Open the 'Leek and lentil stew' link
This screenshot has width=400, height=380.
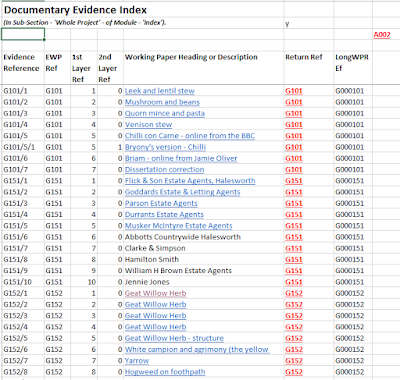pyautogui.click(x=160, y=91)
